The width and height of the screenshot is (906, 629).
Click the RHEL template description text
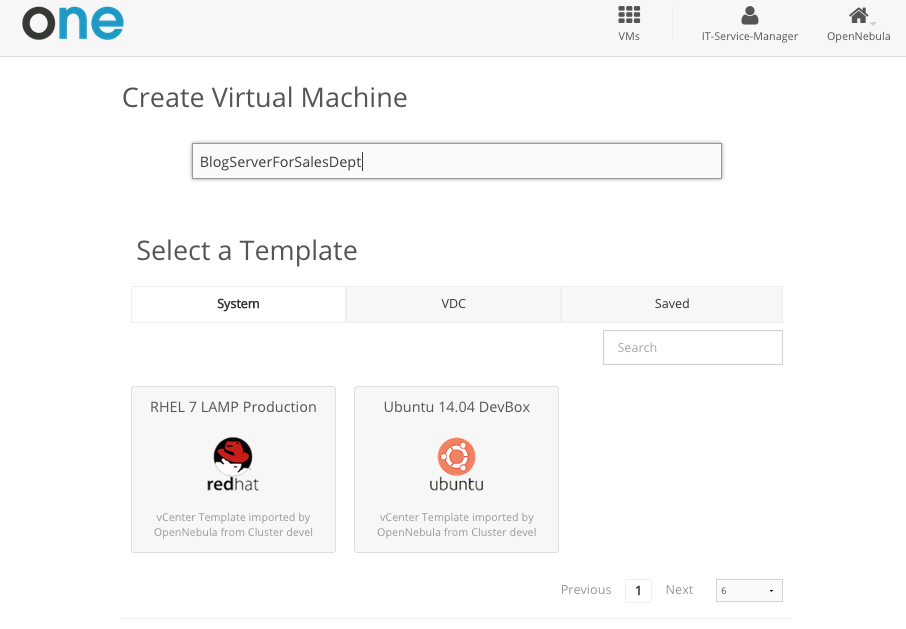pyautogui.click(x=233, y=524)
